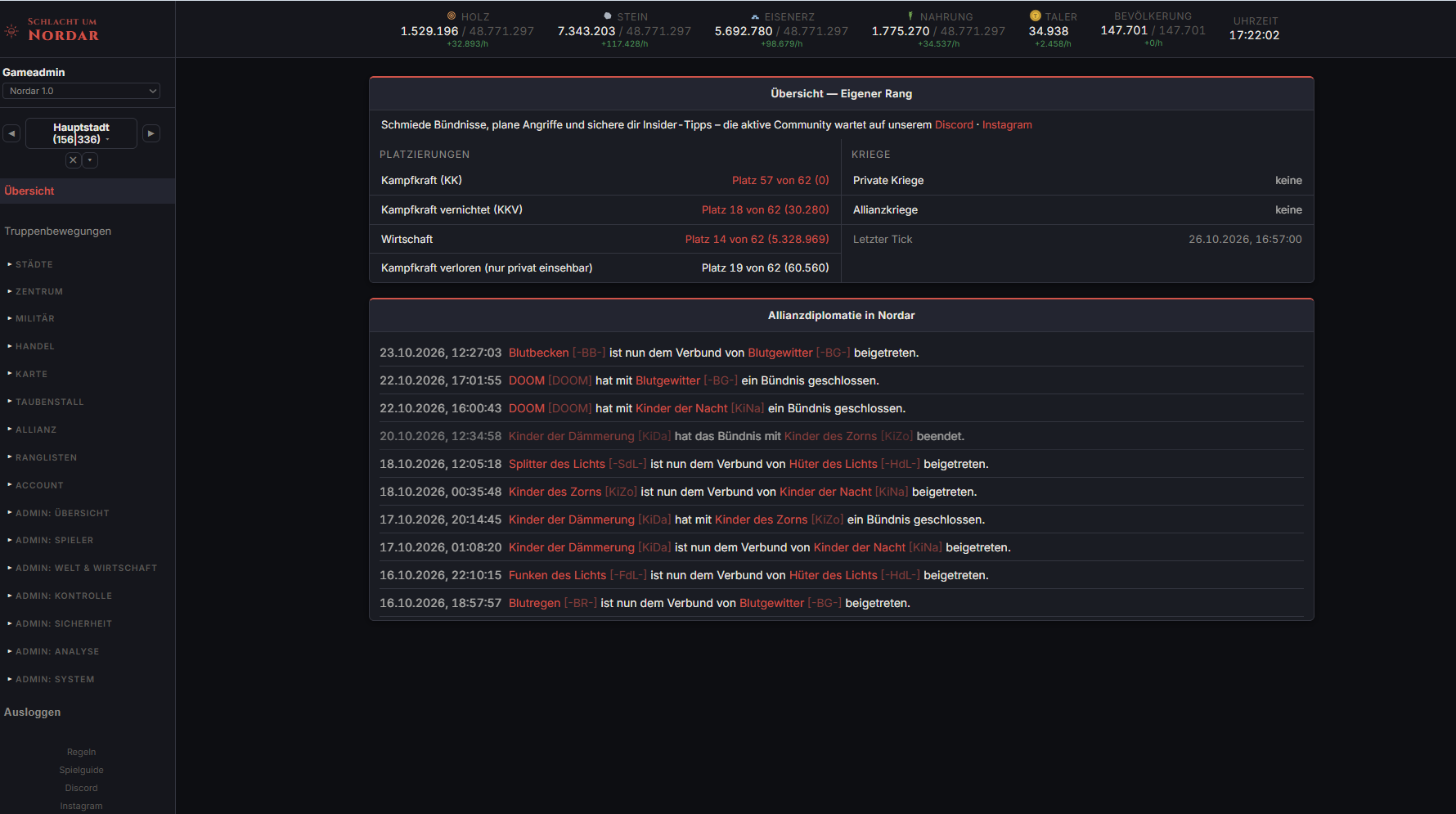Open Truppenbewegungen in the sidebar
This screenshot has height=814, width=1456.
point(58,231)
